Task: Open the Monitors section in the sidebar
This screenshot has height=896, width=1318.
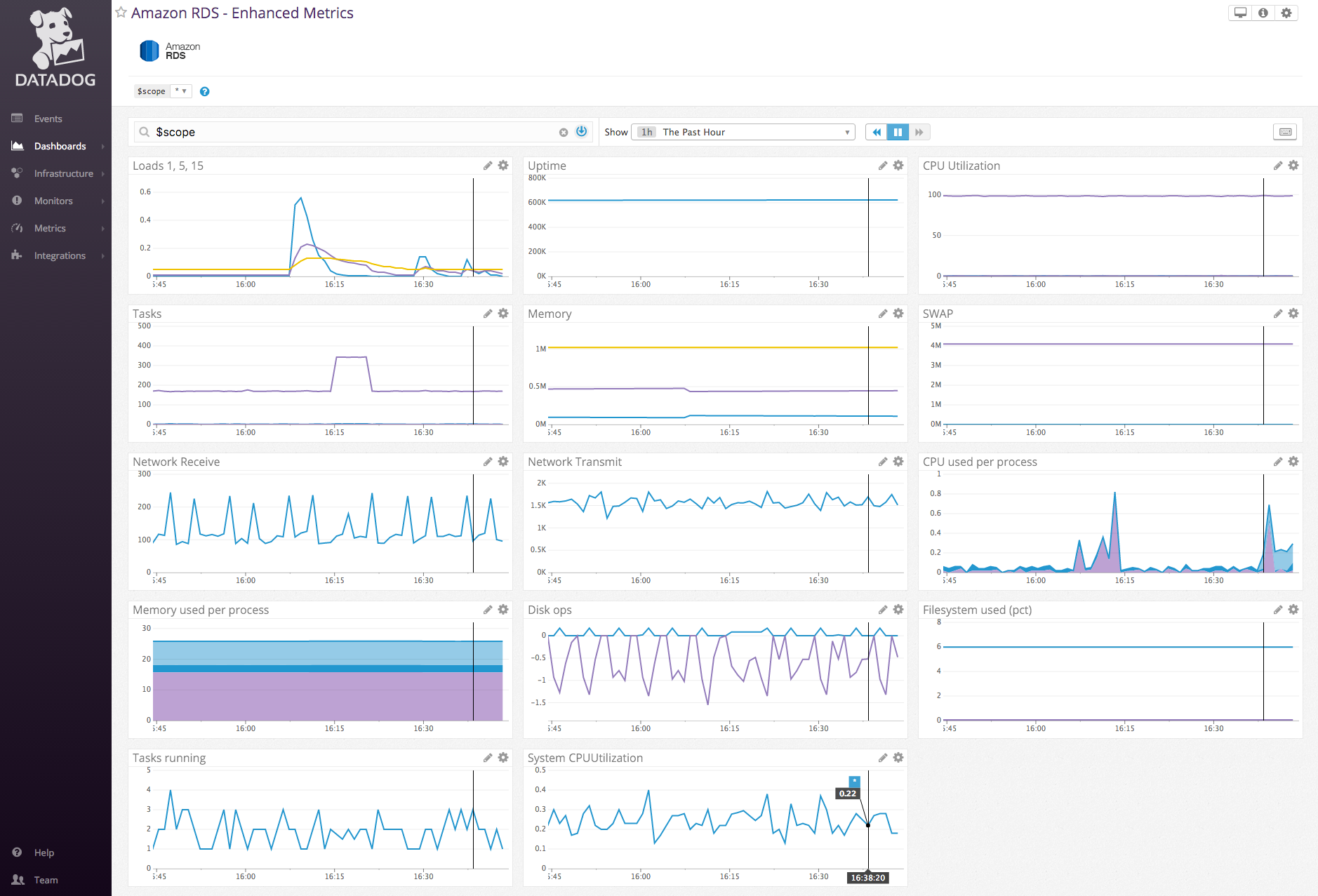Action: (x=54, y=201)
